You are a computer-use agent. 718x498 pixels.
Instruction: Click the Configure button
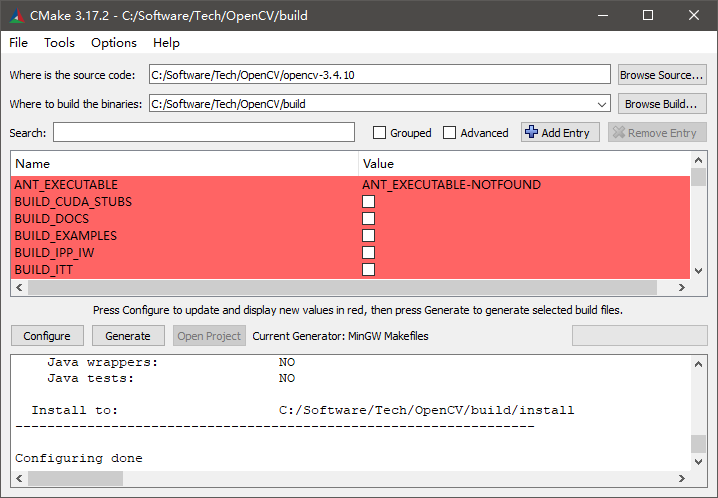47,336
